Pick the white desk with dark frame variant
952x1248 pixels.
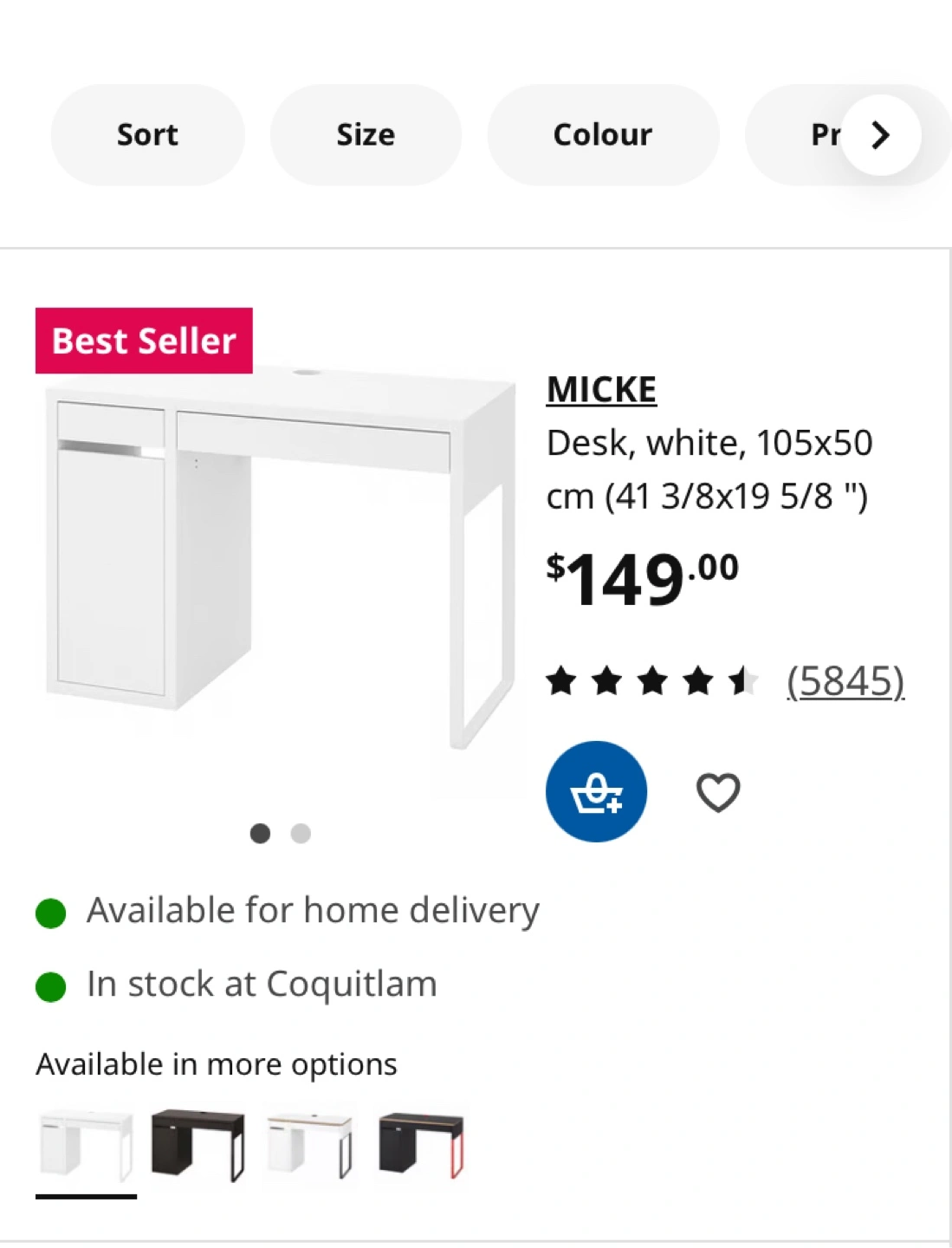(x=310, y=1146)
